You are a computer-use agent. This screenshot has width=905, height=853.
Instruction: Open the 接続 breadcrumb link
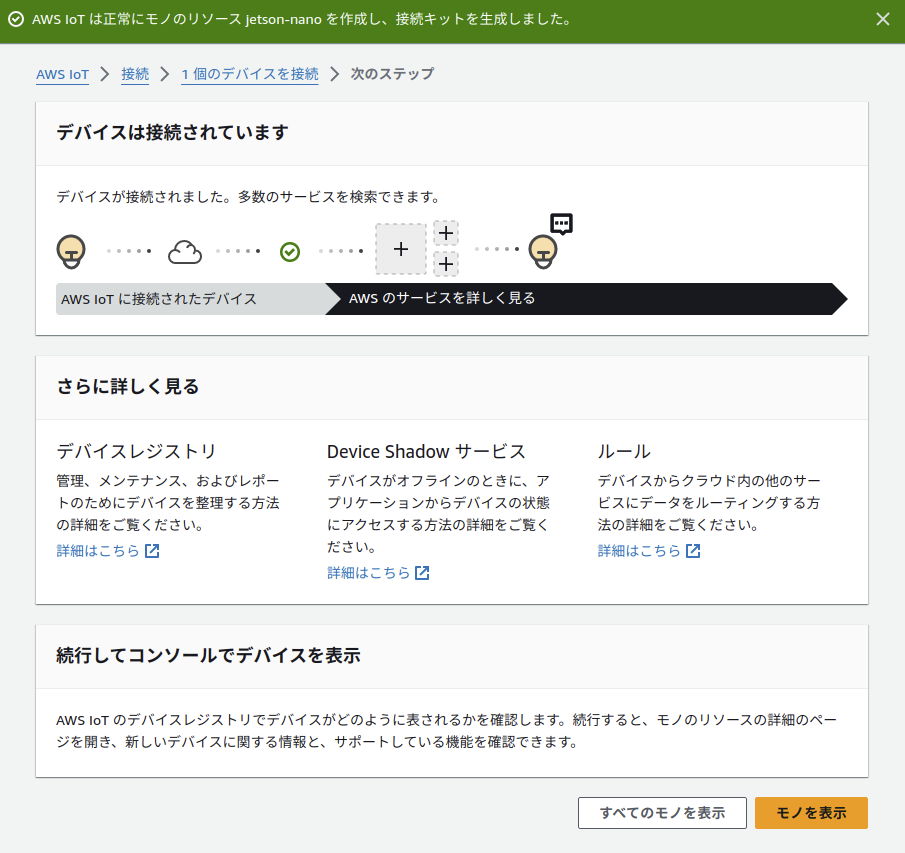[135, 74]
